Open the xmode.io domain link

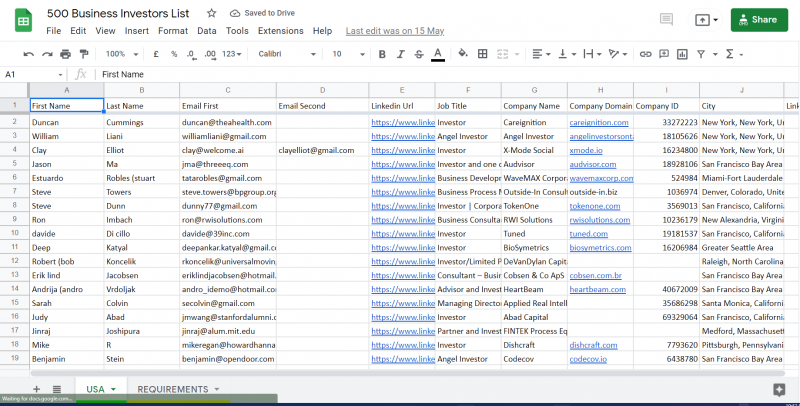point(586,150)
